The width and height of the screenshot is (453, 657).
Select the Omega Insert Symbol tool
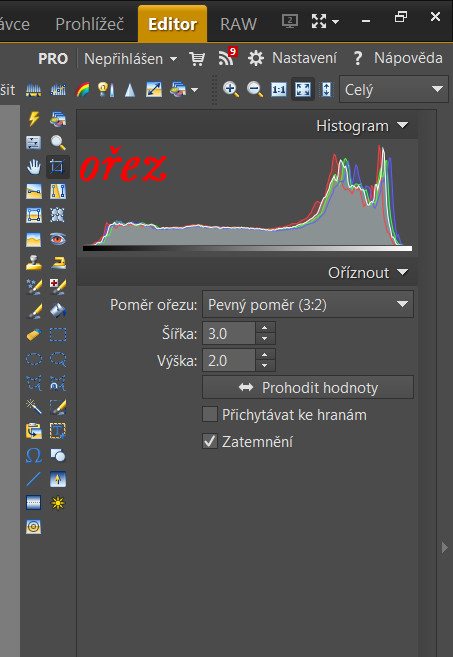point(34,455)
